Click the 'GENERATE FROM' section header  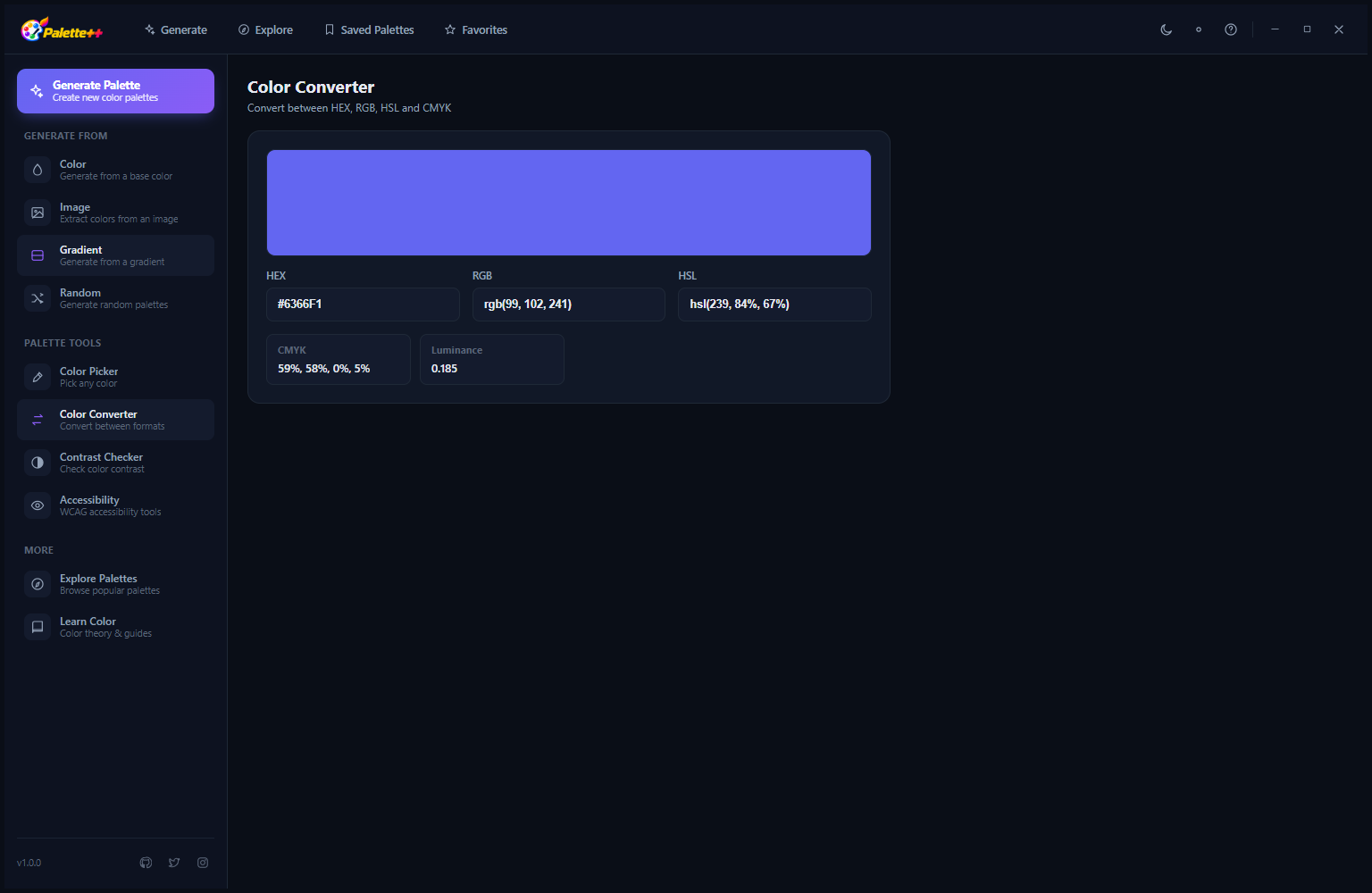point(65,136)
